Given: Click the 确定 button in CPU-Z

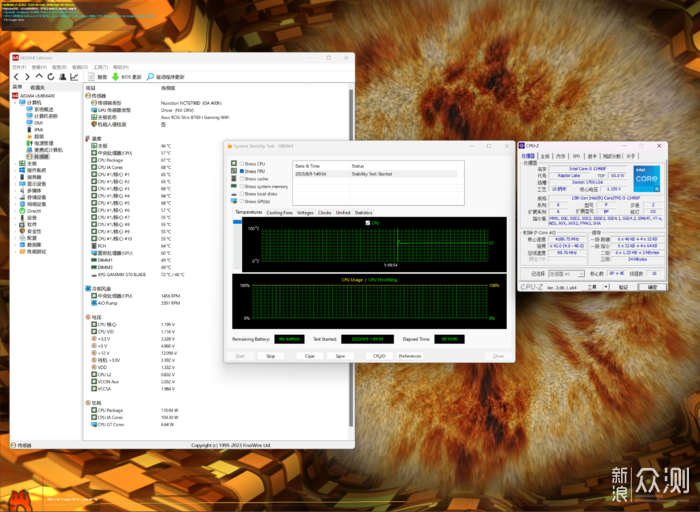Looking at the screenshot, I should pos(652,287).
